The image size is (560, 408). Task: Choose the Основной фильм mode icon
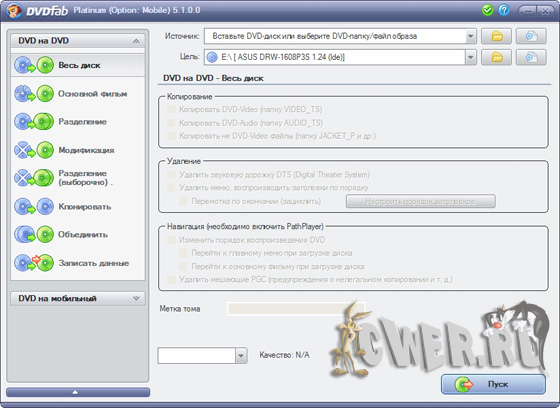coord(34,94)
